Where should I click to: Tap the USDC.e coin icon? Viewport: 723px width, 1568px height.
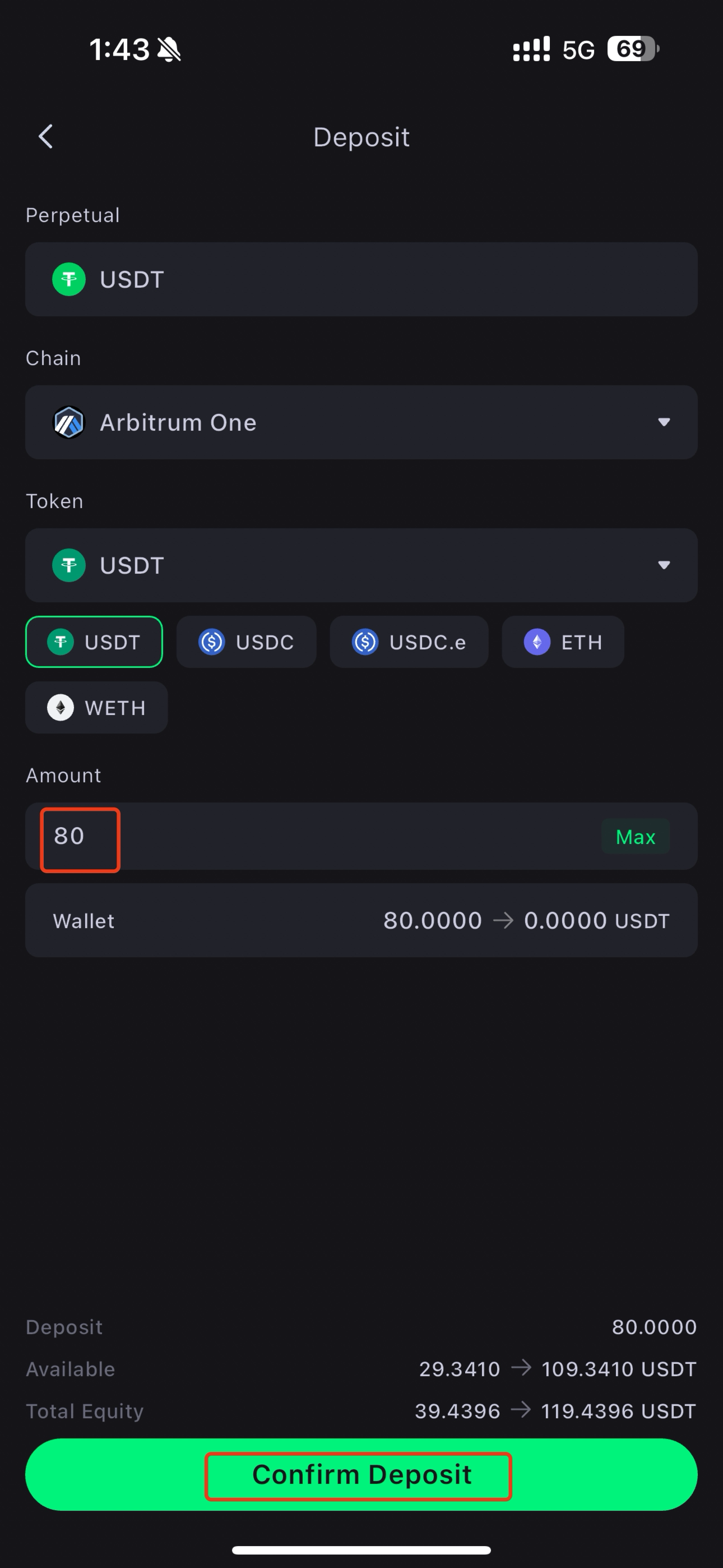pos(365,642)
